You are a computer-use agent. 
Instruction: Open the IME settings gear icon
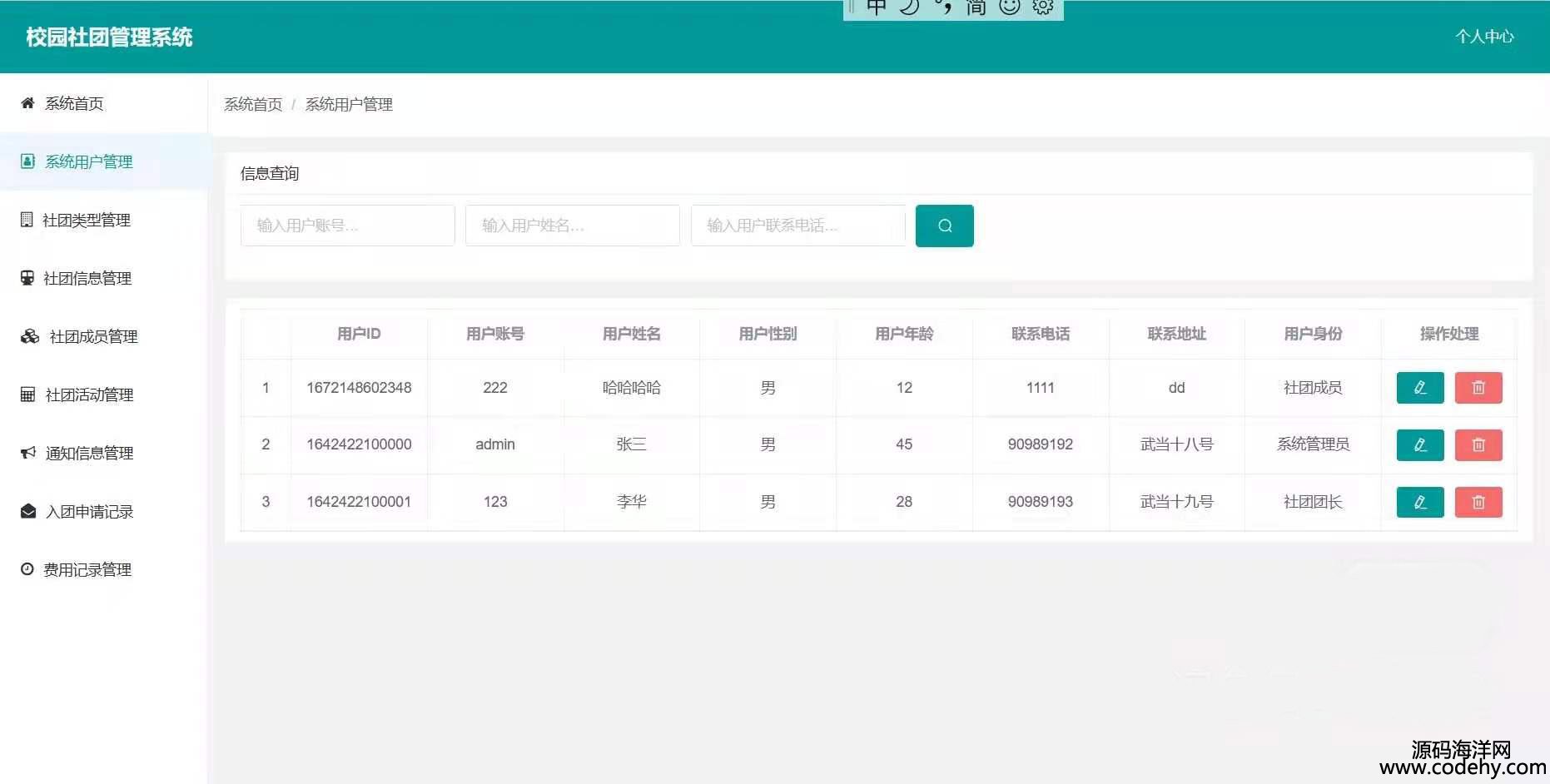(1042, 7)
